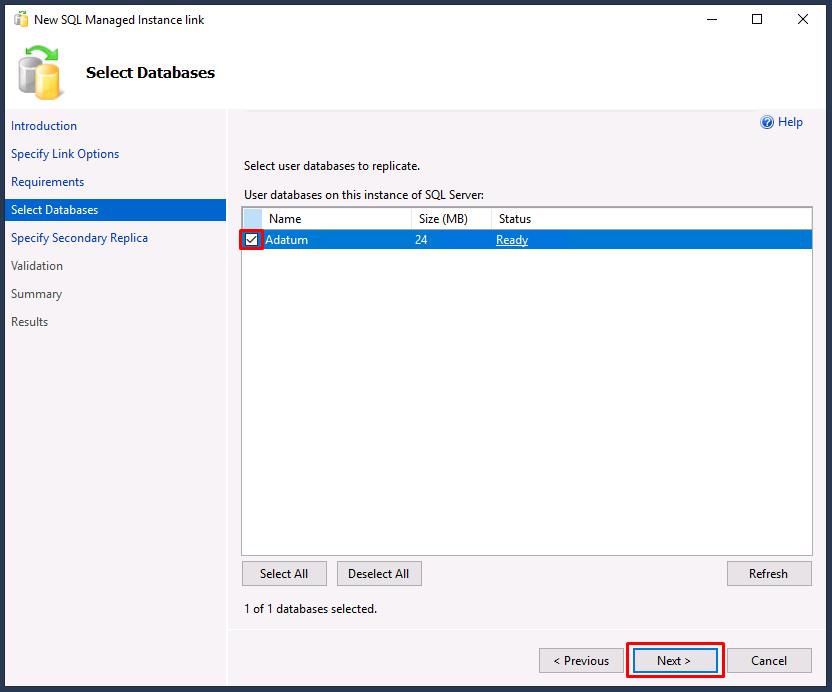
Task: Click Deselect All button
Action: pyautogui.click(x=379, y=574)
